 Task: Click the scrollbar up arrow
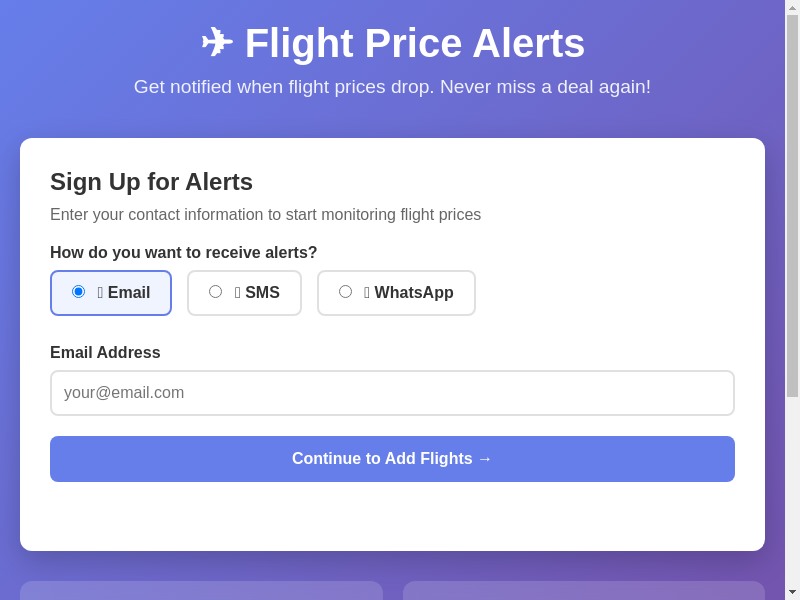click(792, 7)
